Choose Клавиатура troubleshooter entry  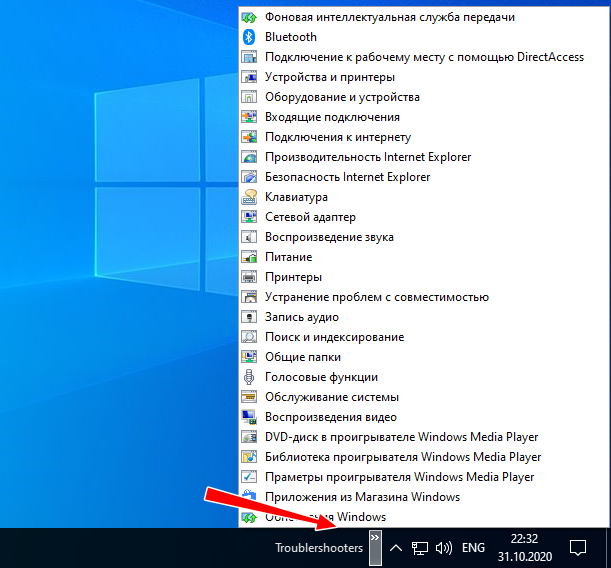click(x=296, y=197)
